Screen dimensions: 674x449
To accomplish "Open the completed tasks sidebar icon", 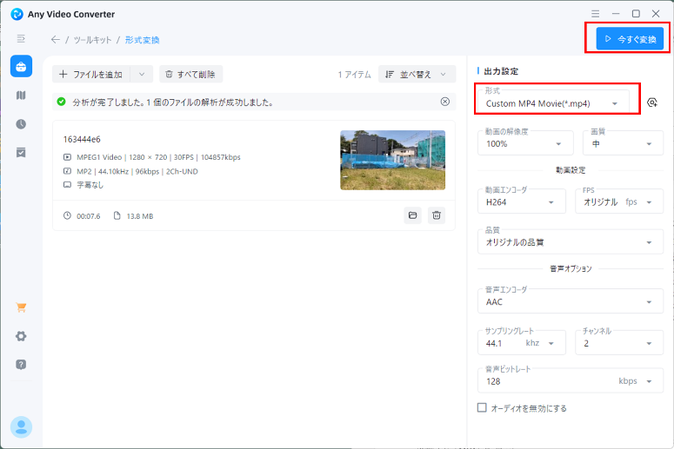I will click(x=21, y=153).
